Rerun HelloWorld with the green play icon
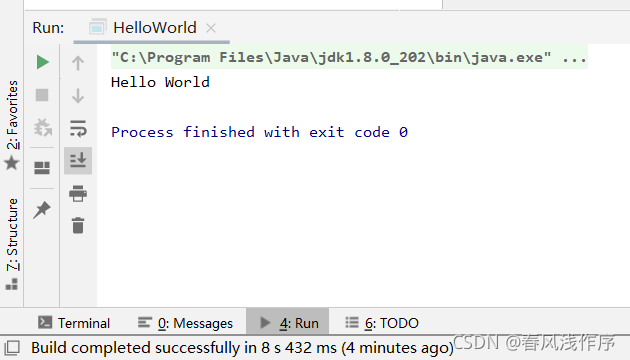Screen dimensions: 630x360 (42, 62)
